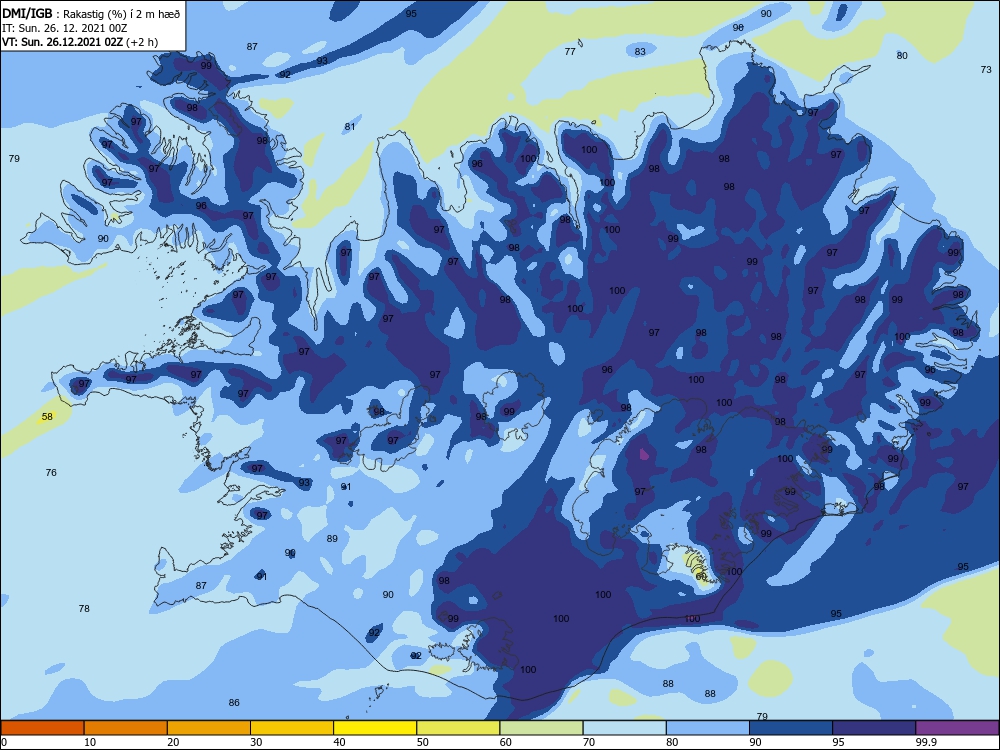
Task: Pick the 20–30 amber legend swatch
Action: tap(209, 728)
